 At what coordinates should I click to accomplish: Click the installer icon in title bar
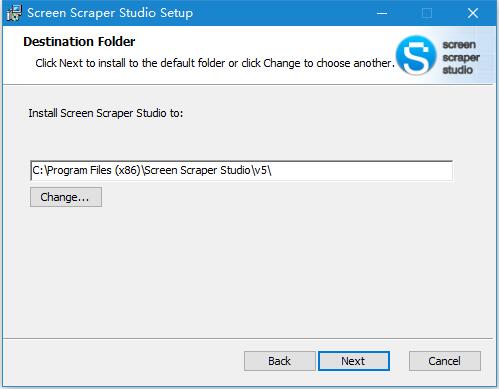tap(14, 13)
